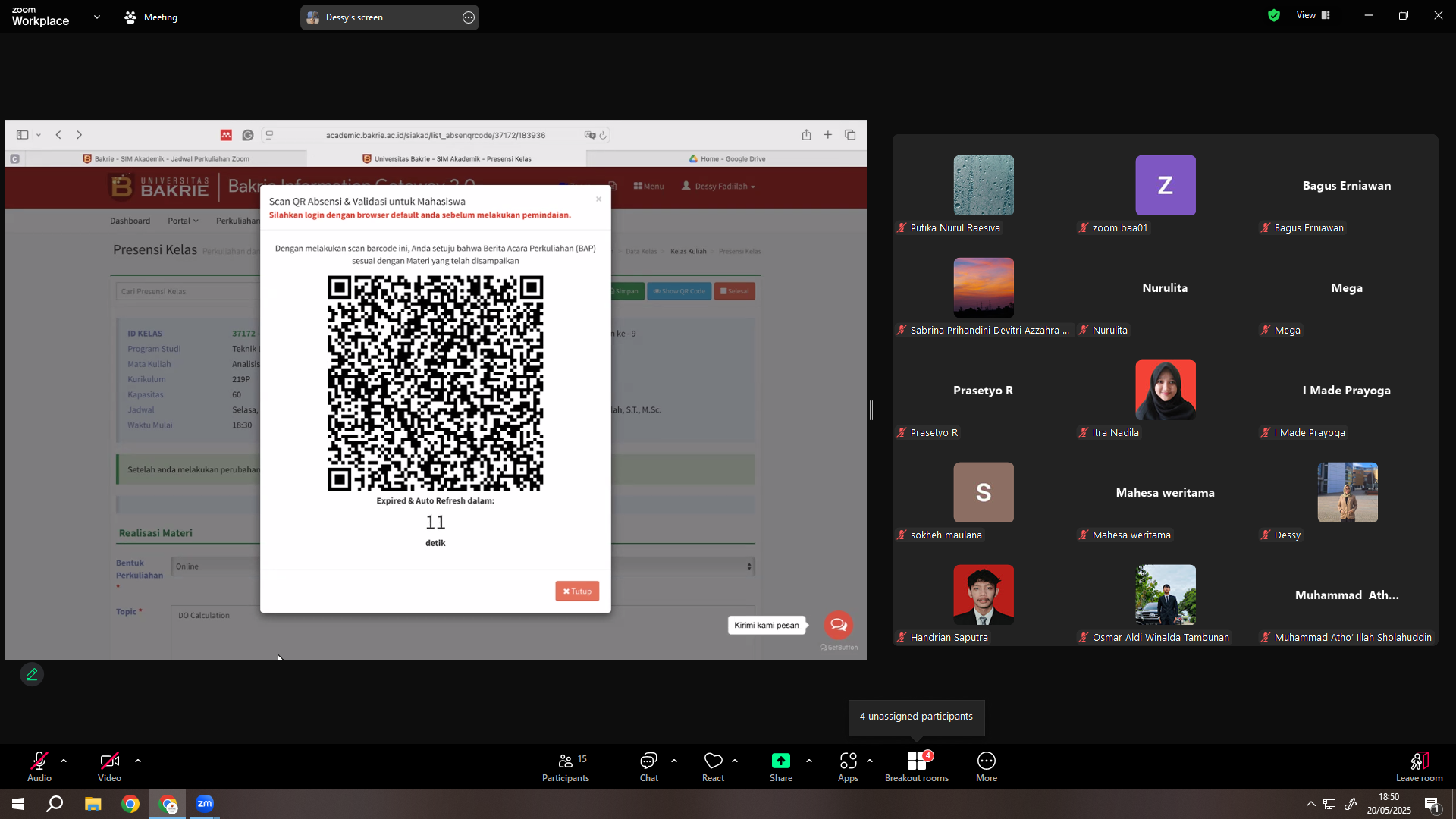The height and width of the screenshot is (819, 1456).
Task: Switch to the Meeting tab
Action: coord(151,17)
